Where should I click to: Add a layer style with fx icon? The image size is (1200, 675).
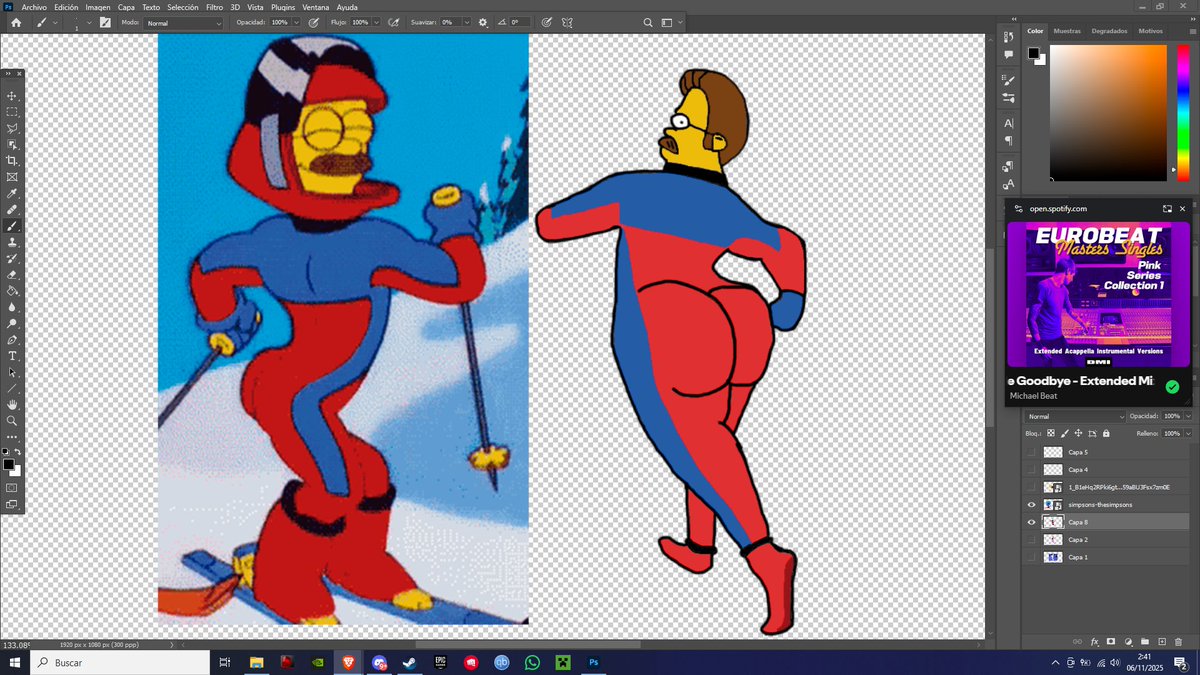coord(1095,641)
